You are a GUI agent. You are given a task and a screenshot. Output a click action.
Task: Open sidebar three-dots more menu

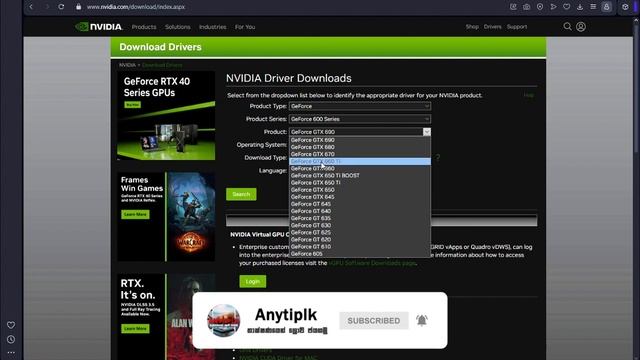pos(11,352)
